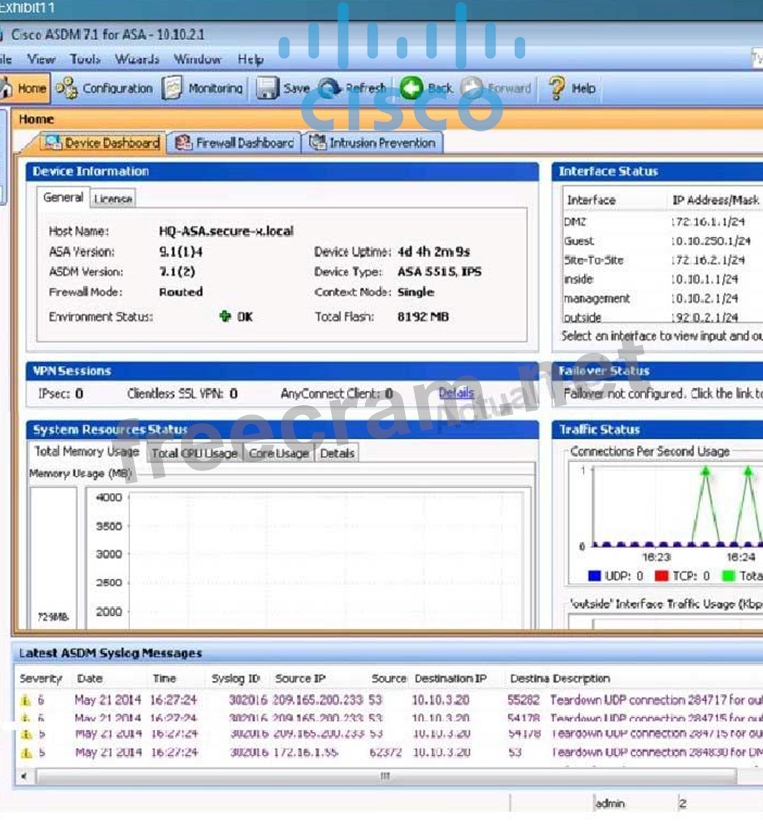
Task: Open the Wizards menu
Action: (x=137, y=59)
